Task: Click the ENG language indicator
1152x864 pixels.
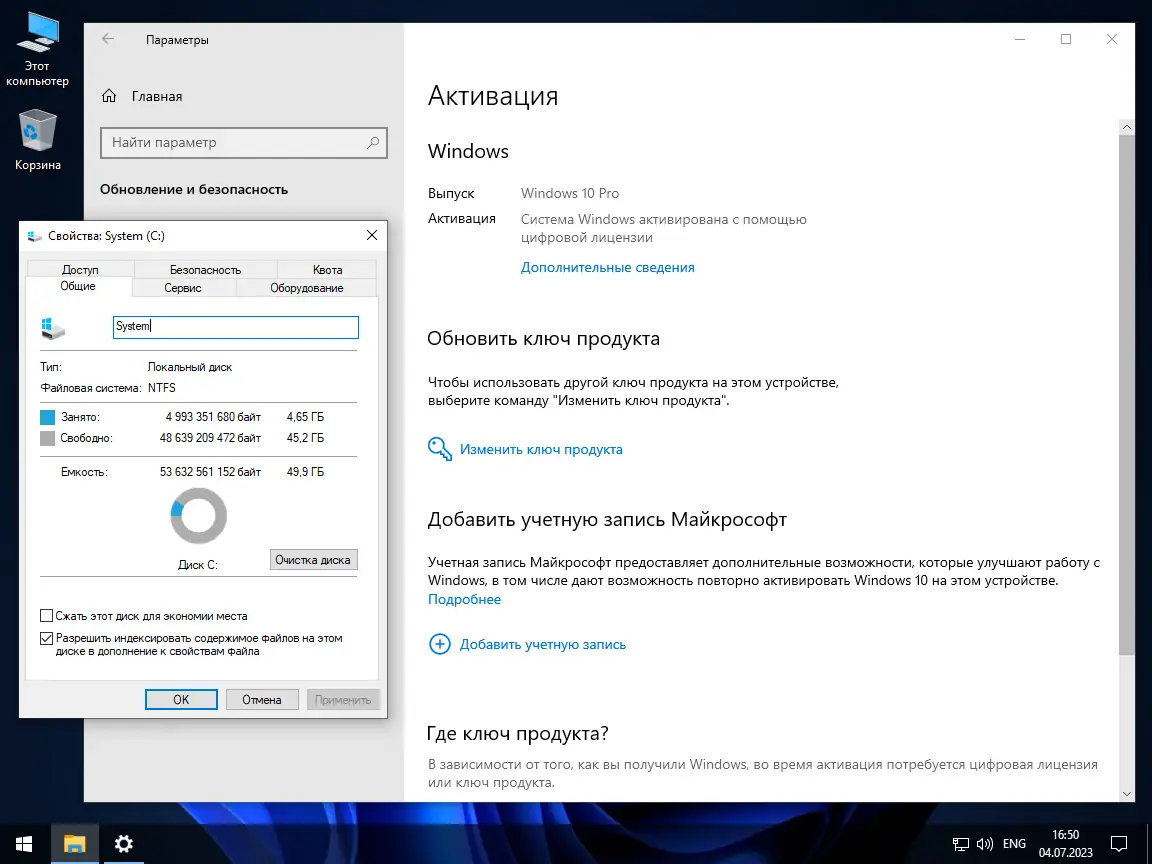Action: (1014, 844)
